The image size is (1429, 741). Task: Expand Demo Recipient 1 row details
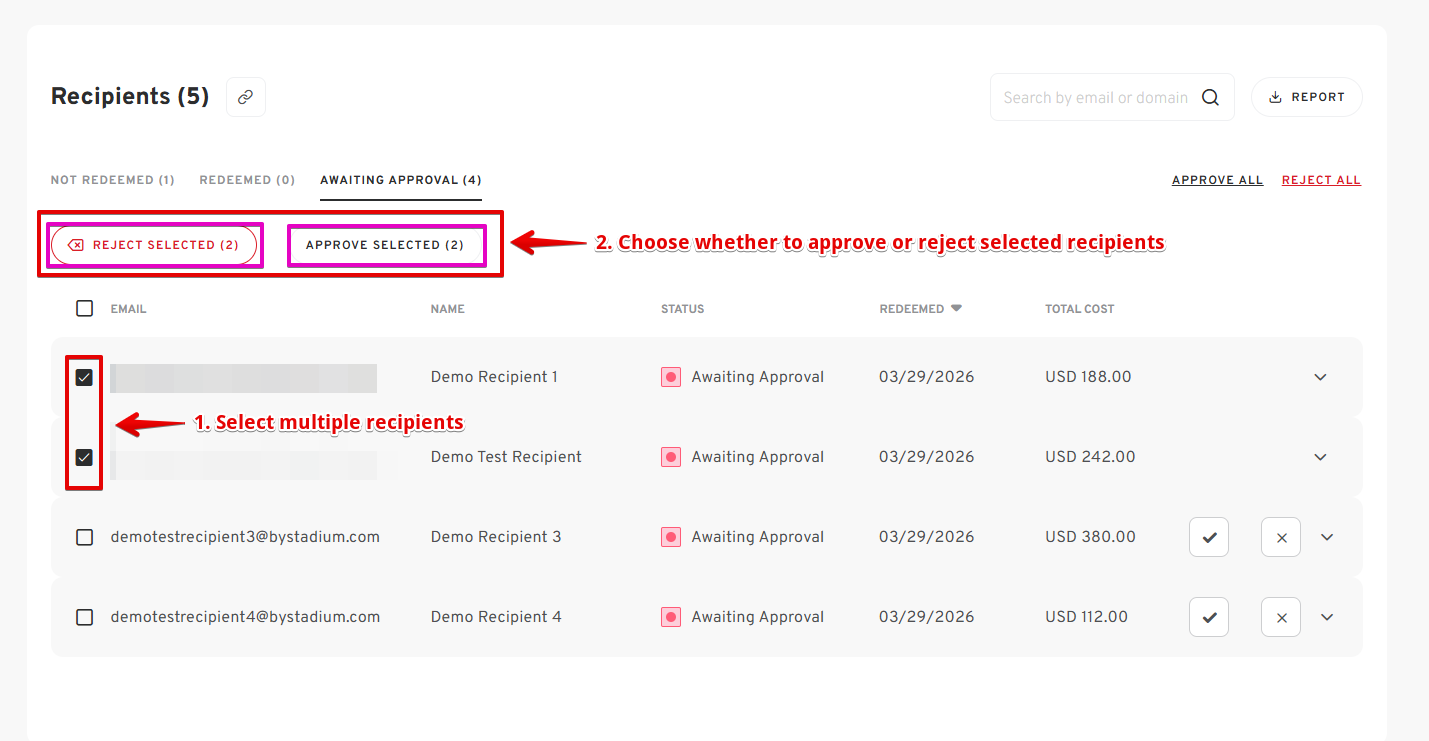[1320, 377]
